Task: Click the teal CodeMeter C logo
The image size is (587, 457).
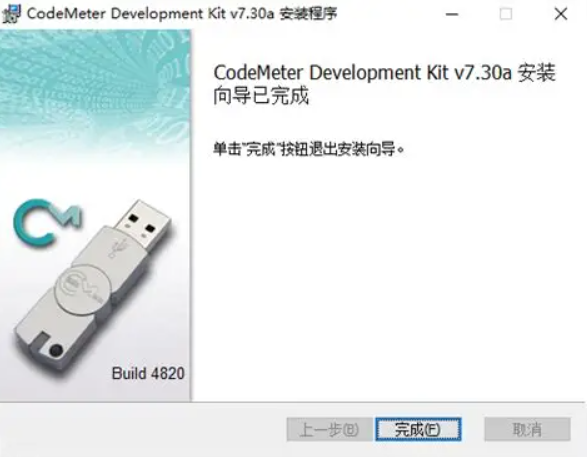Action: point(47,223)
